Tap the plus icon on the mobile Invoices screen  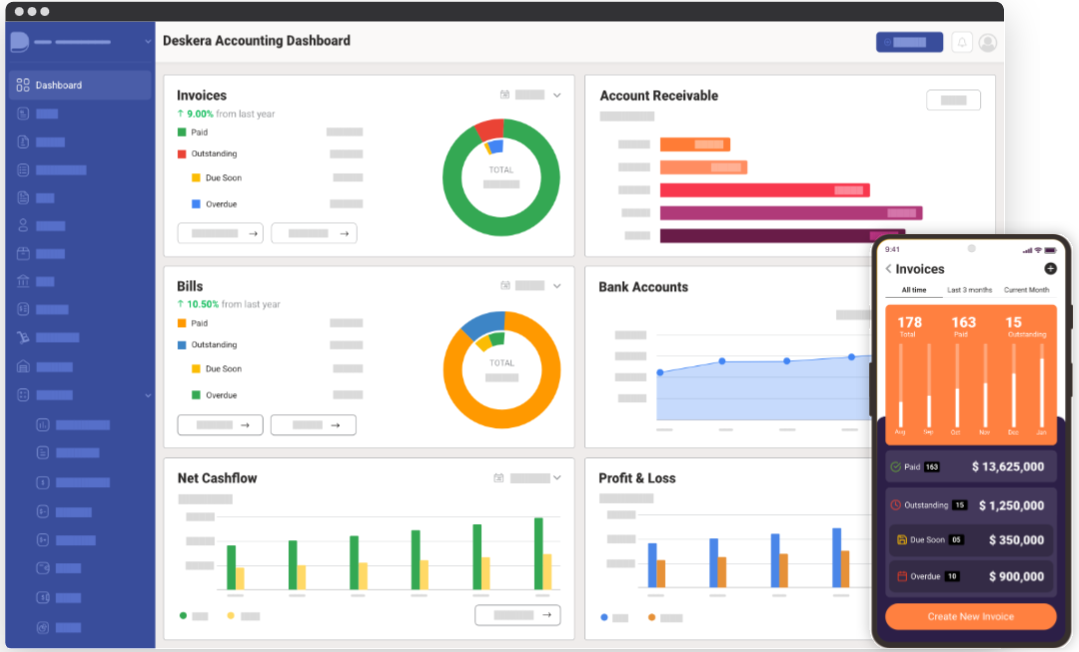coord(1049,269)
